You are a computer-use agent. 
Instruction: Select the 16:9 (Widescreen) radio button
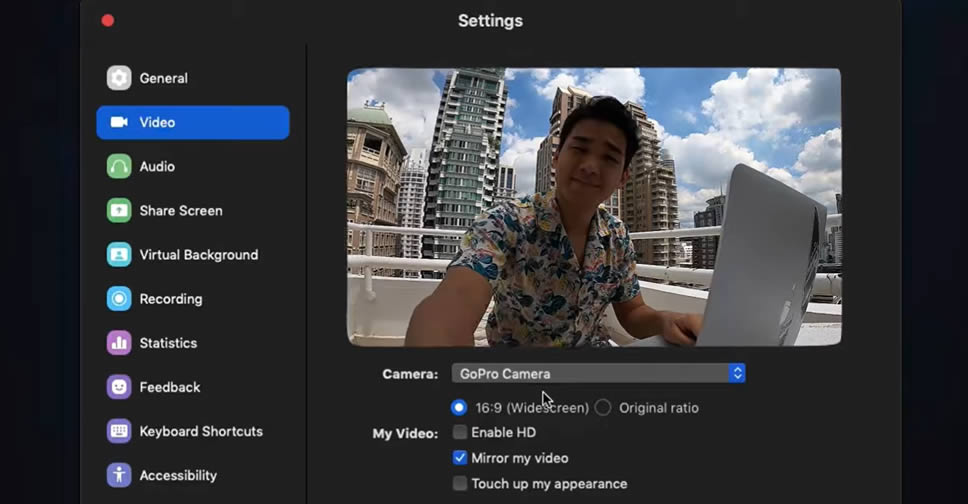tap(459, 407)
